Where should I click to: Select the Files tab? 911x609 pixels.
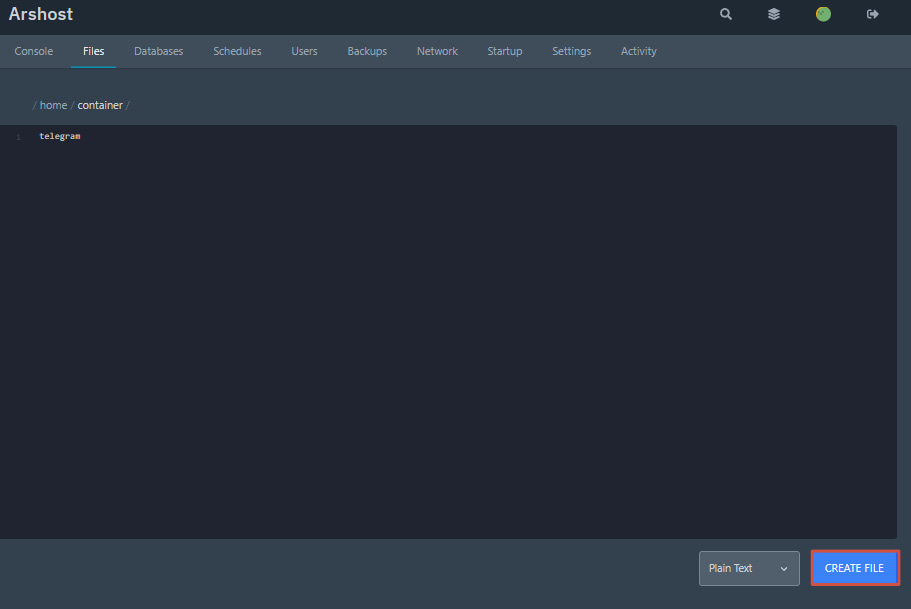click(94, 51)
